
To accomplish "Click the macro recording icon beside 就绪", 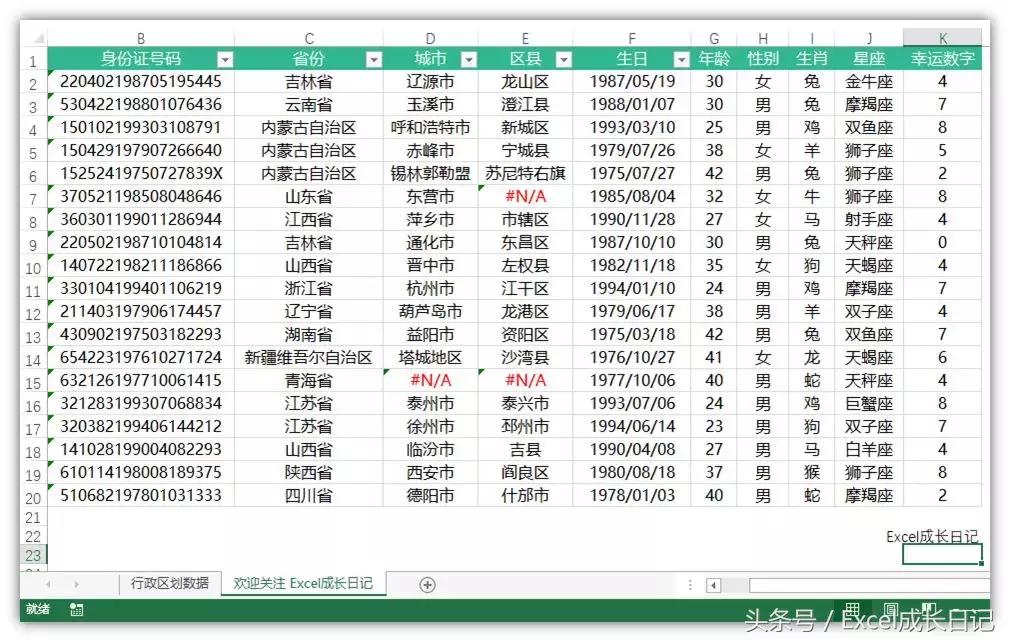I will click(x=76, y=608).
